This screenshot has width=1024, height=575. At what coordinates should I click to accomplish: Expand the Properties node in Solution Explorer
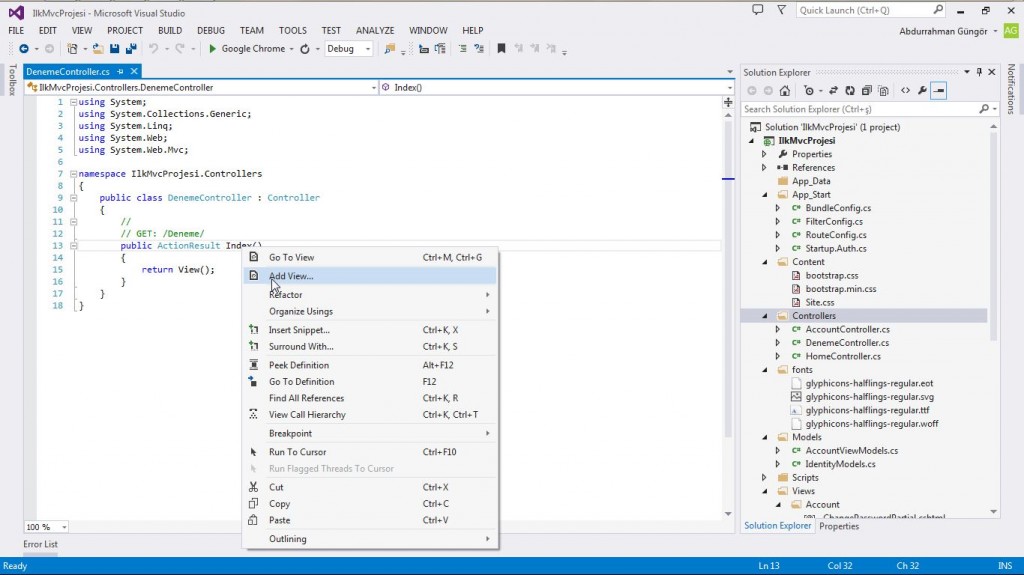764,154
